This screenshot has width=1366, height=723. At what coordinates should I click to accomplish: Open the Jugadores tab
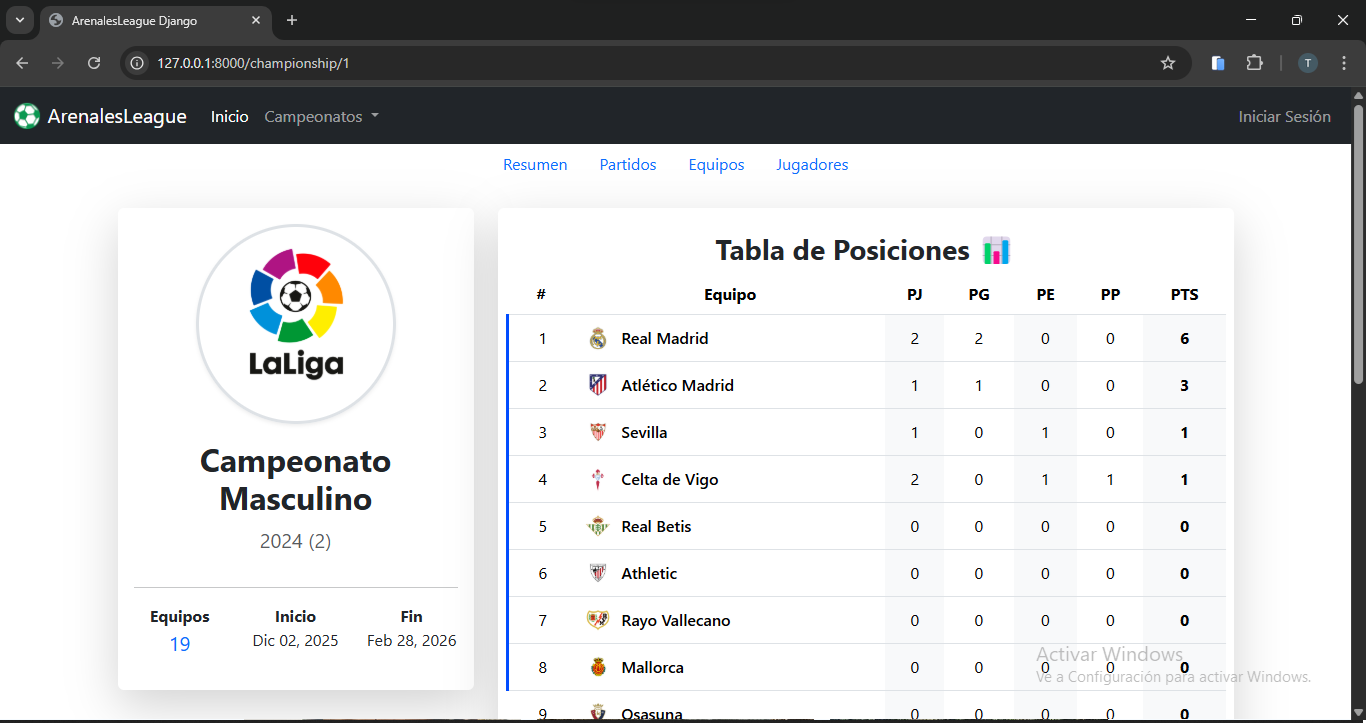[812, 165]
